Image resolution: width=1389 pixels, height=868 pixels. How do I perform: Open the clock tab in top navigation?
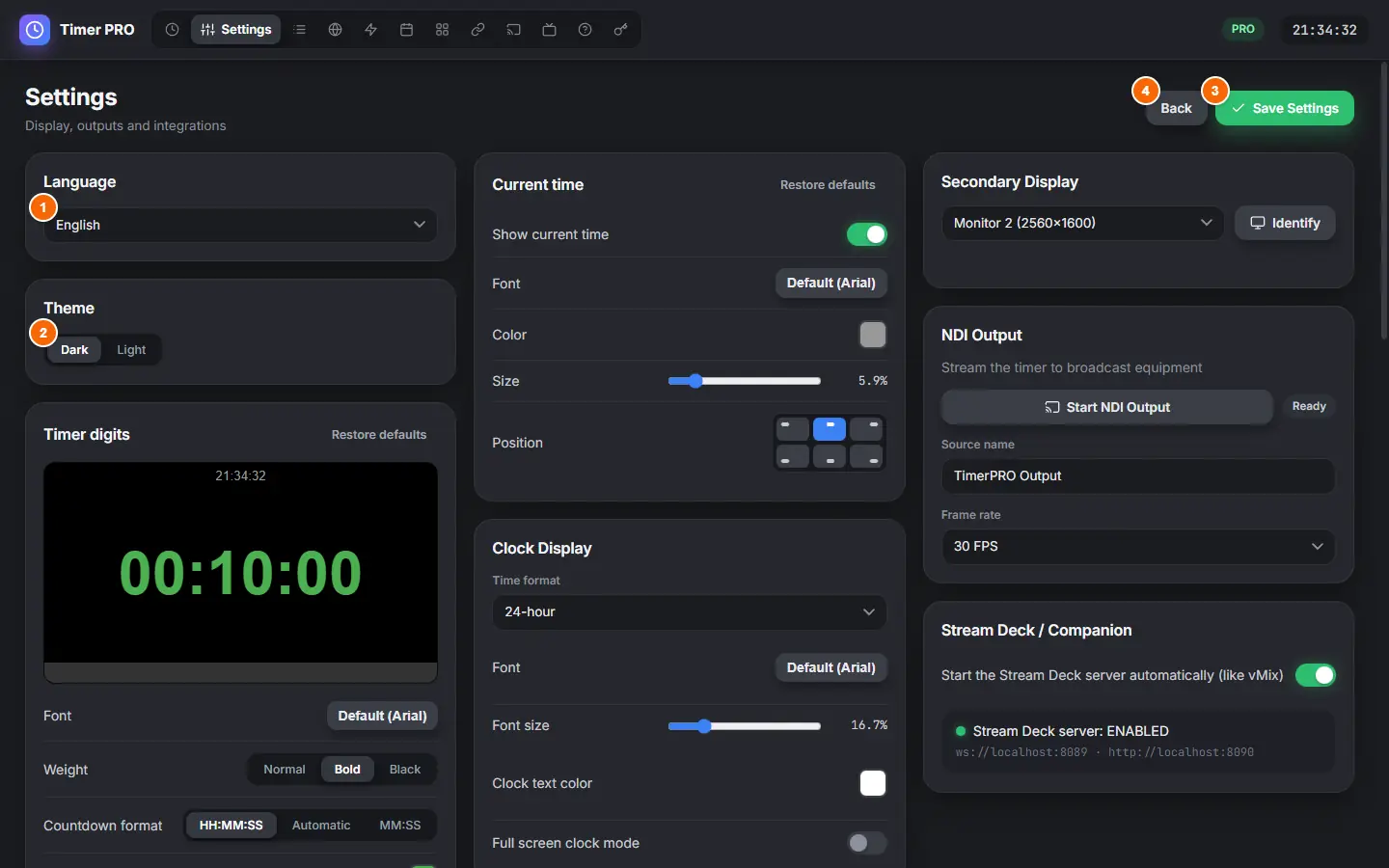[172, 30]
